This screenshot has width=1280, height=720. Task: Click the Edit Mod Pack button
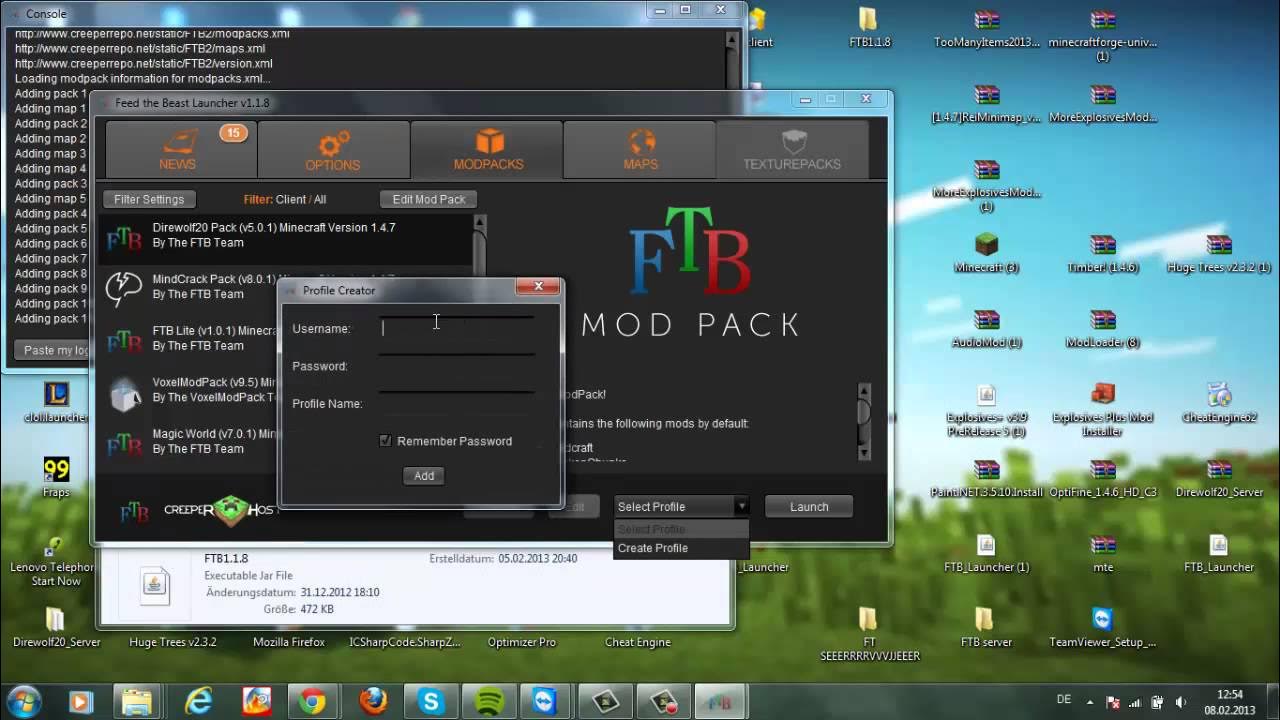click(429, 199)
